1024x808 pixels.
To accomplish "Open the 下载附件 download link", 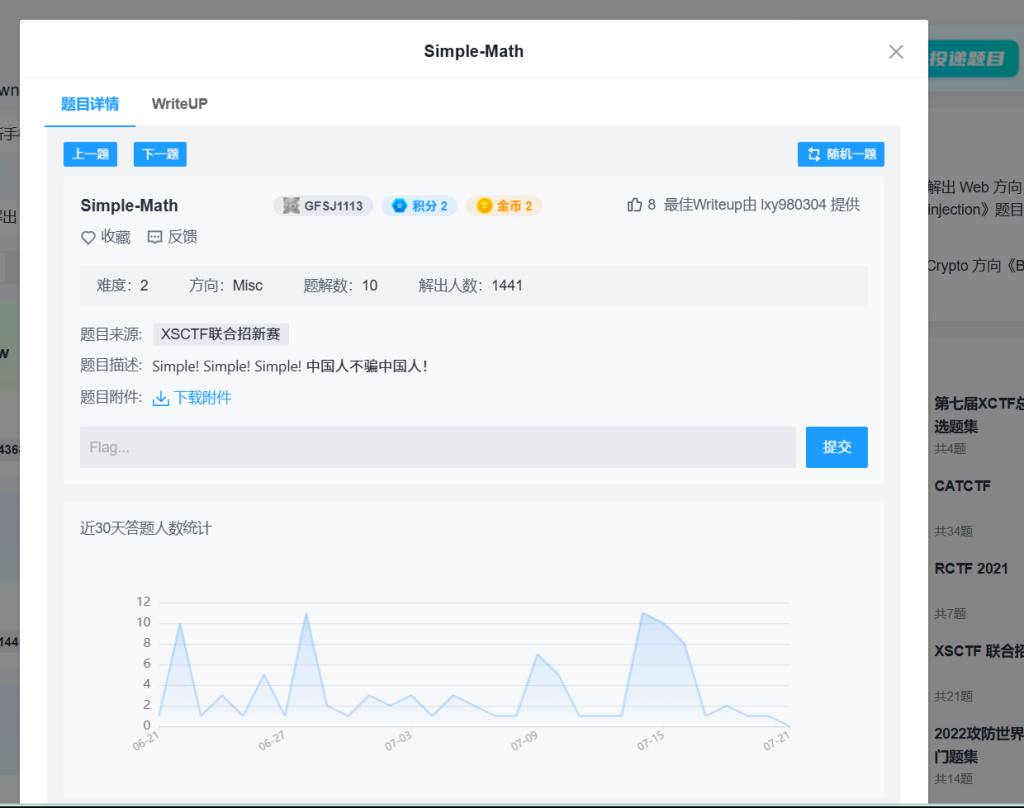I will point(202,398).
